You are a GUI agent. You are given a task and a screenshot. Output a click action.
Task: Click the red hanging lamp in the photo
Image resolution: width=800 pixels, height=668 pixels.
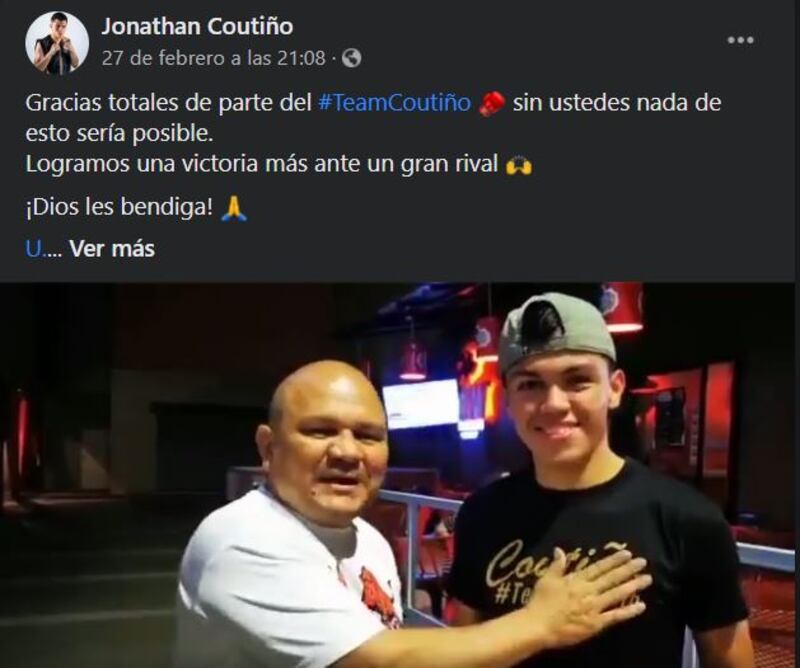point(622,306)
